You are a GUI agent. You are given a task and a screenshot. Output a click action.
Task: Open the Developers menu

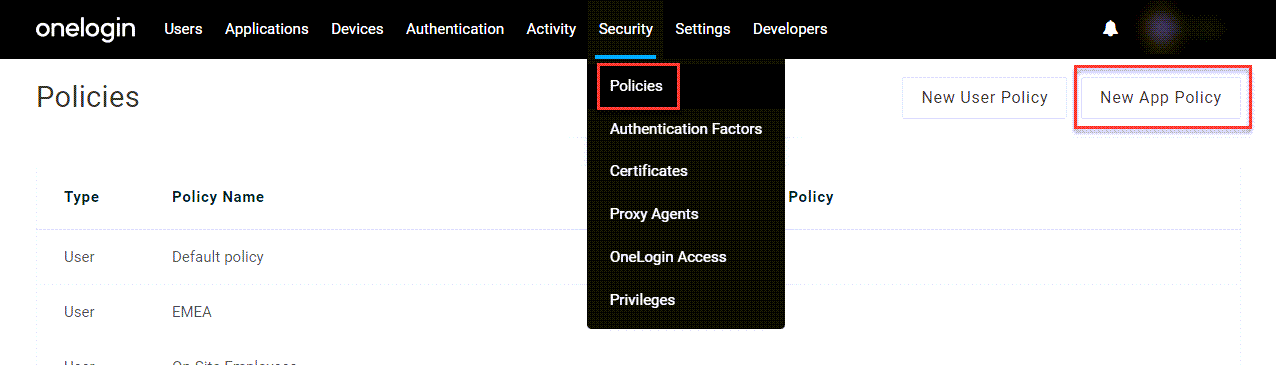pyautogui.click(x=790, y=29)
